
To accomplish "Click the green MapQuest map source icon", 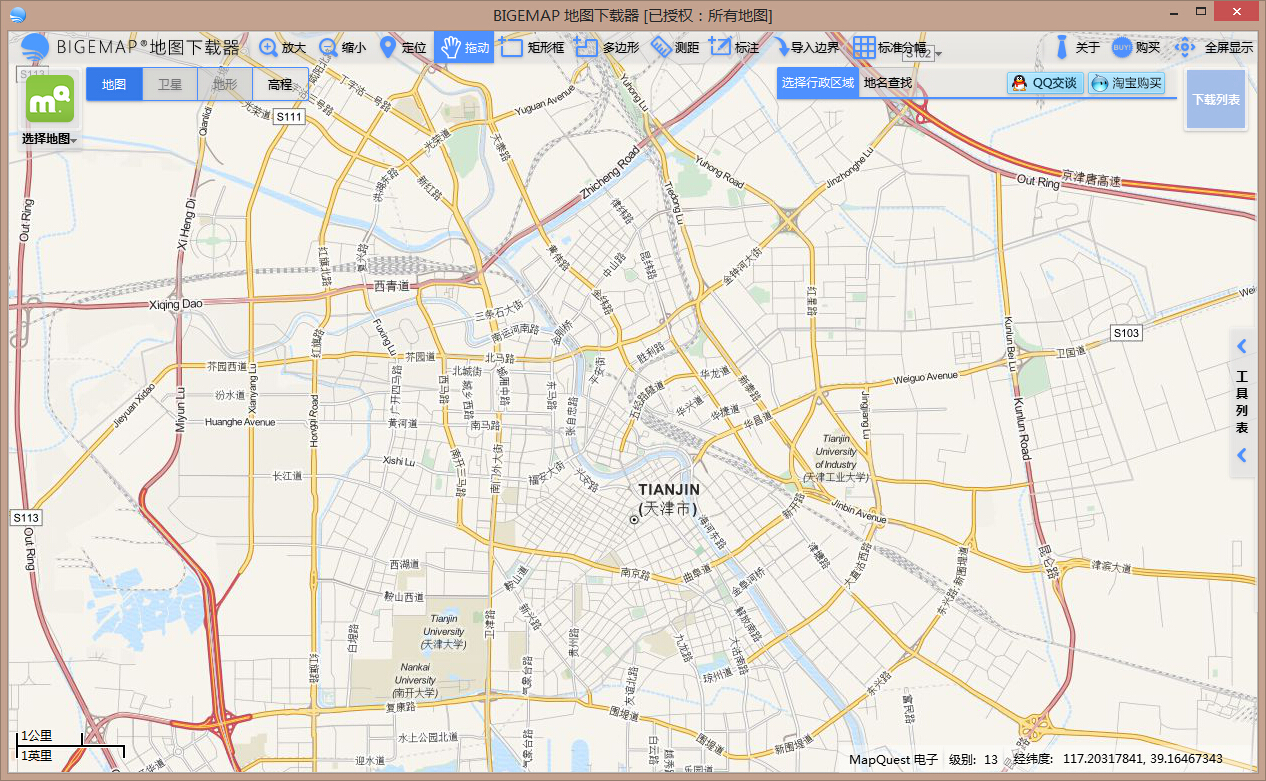I will pyautogui.click(x=50, y=99).
